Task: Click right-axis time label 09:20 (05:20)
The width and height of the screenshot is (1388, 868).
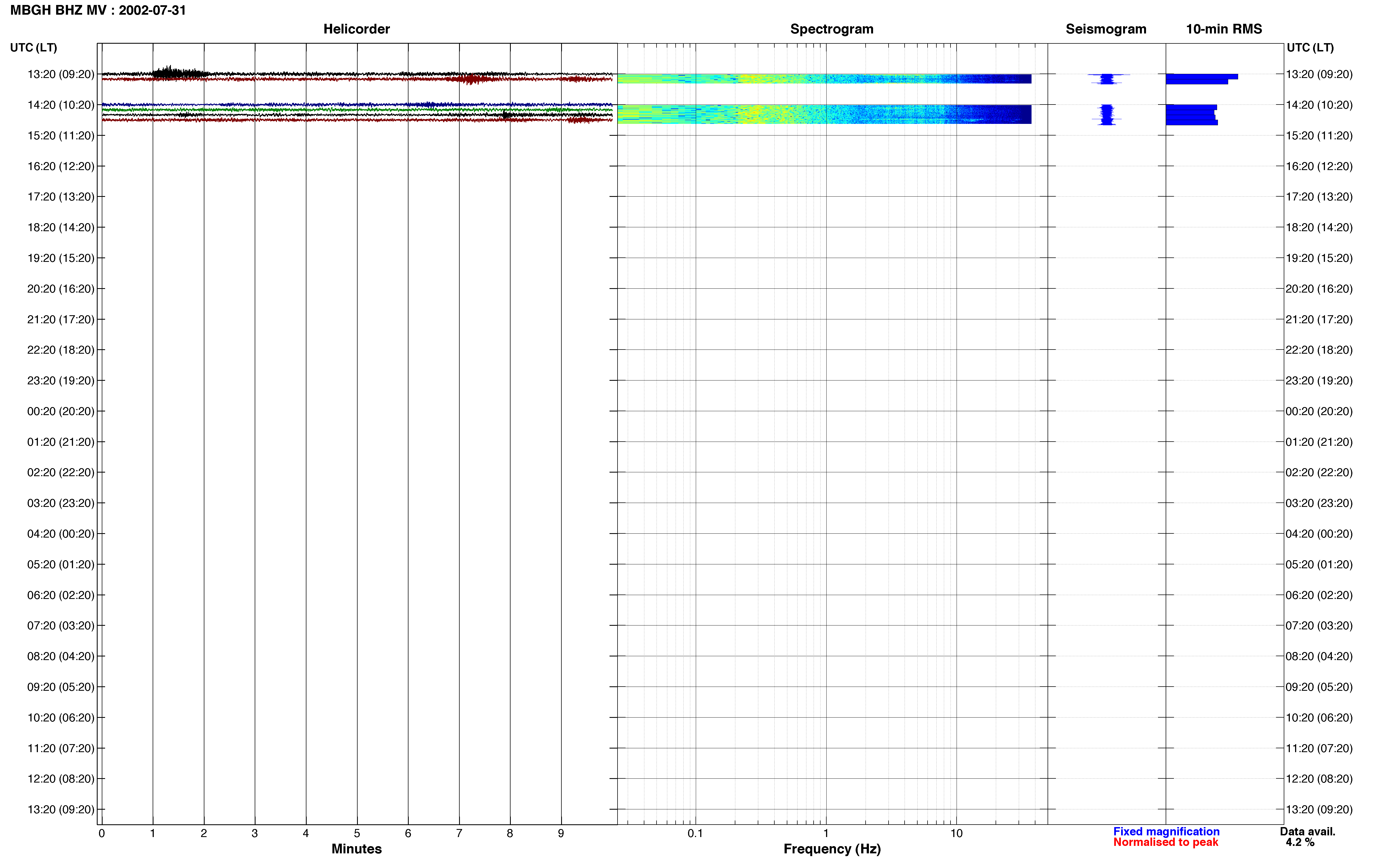Action: (x=1319, y=687)
